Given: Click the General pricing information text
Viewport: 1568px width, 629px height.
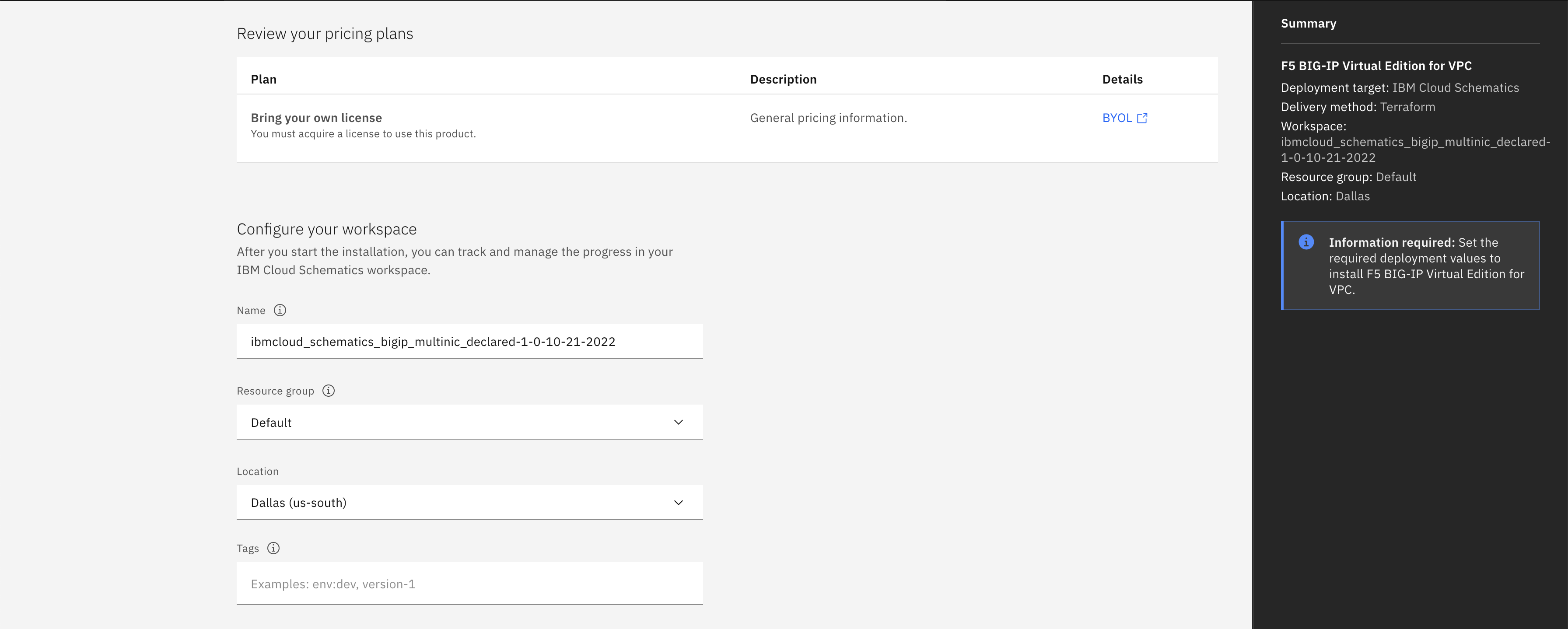Looking at the screenshot, I should (x=828, y=118).
